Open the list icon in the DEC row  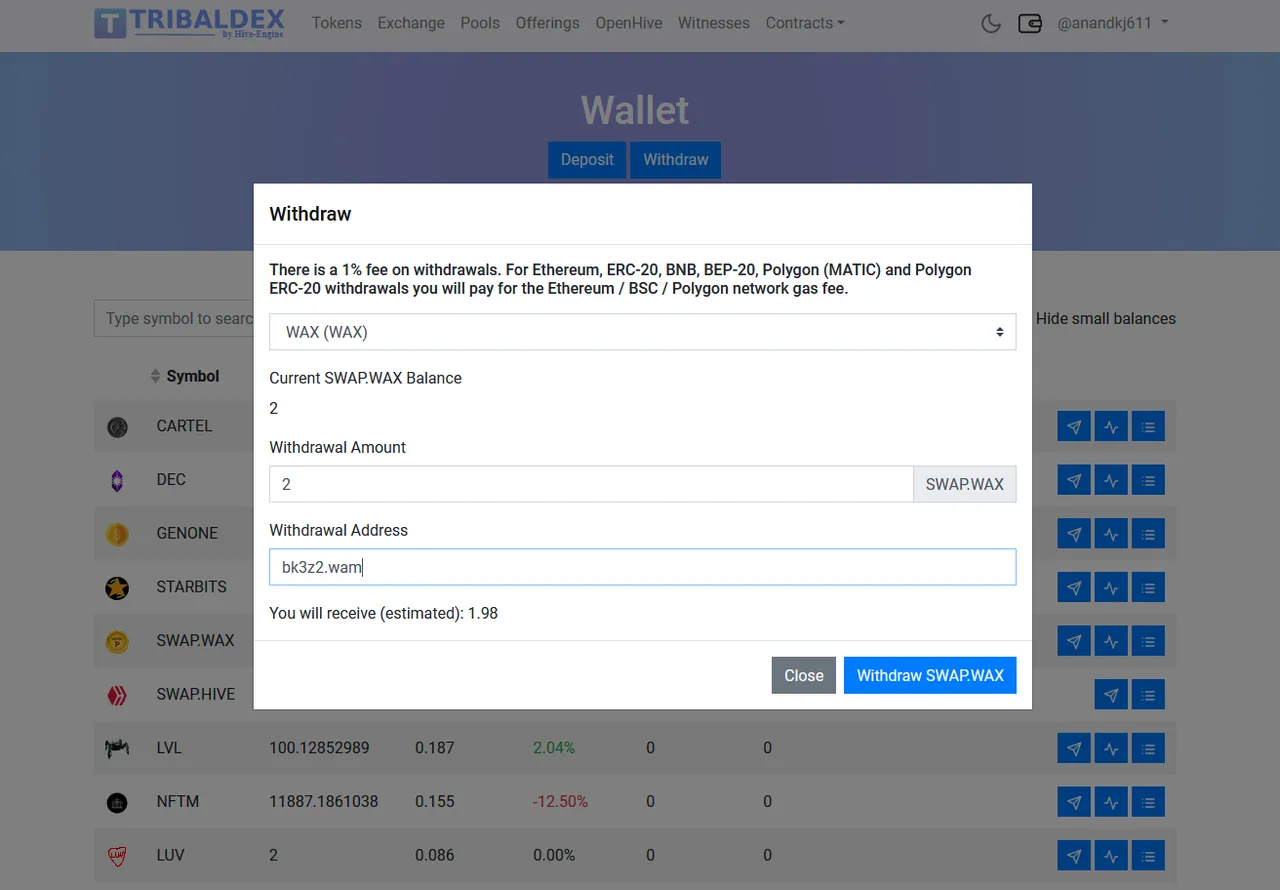(x=1148, y=481)
